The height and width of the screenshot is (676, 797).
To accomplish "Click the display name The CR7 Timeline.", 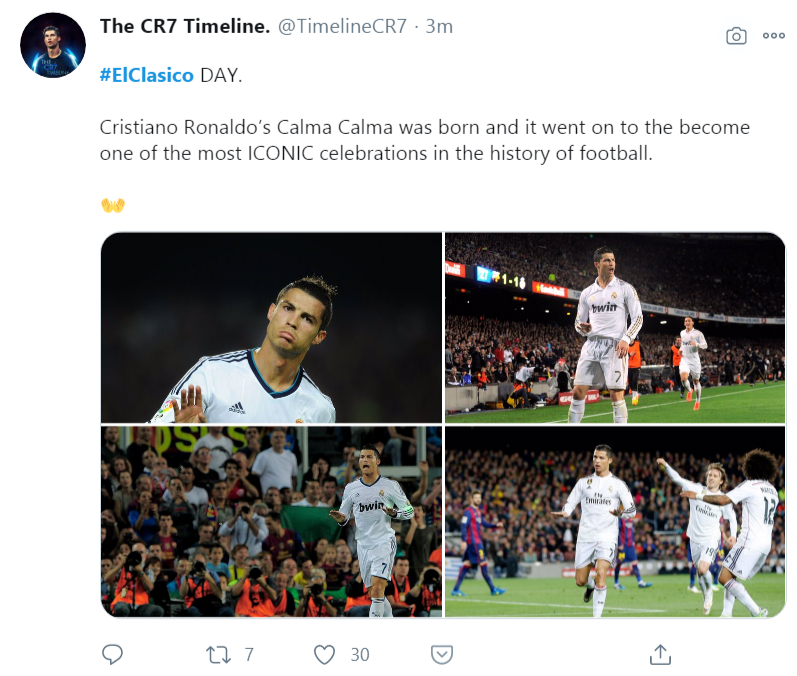I will (x=185, y=27).
